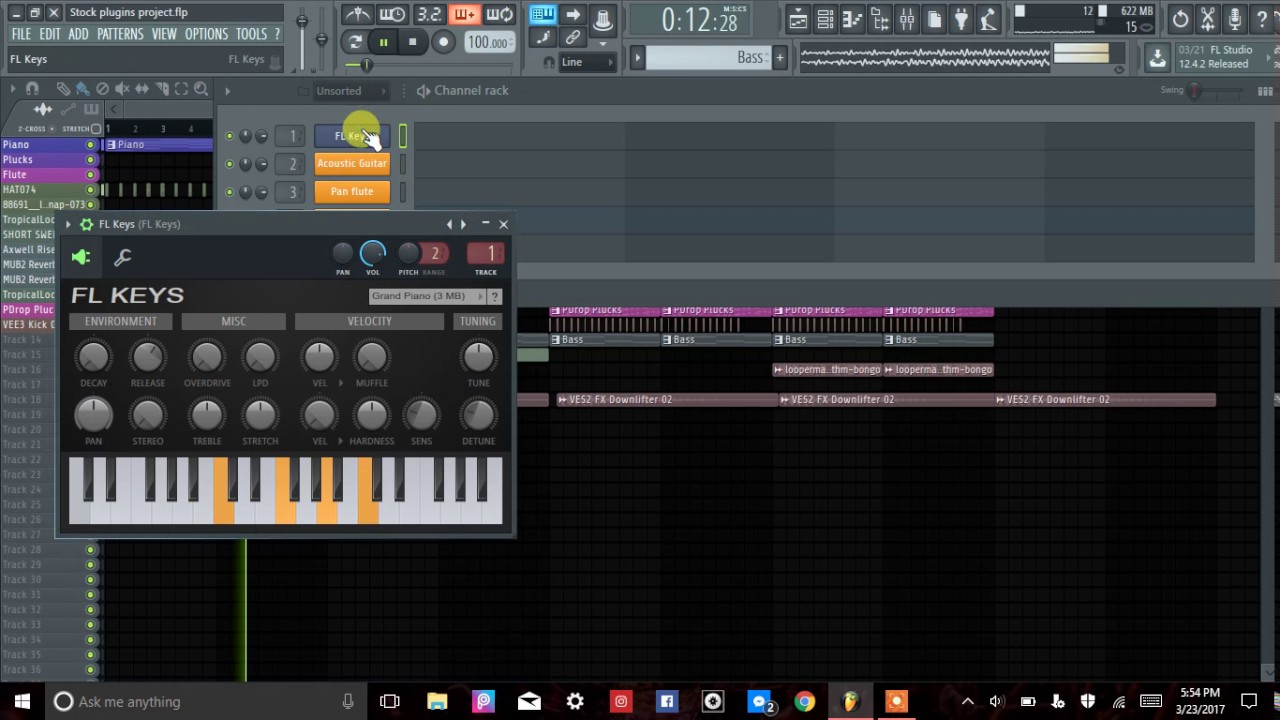1280x720 pixels.
Task: Open the Line snap dropdown
Action: pos(587,62)
